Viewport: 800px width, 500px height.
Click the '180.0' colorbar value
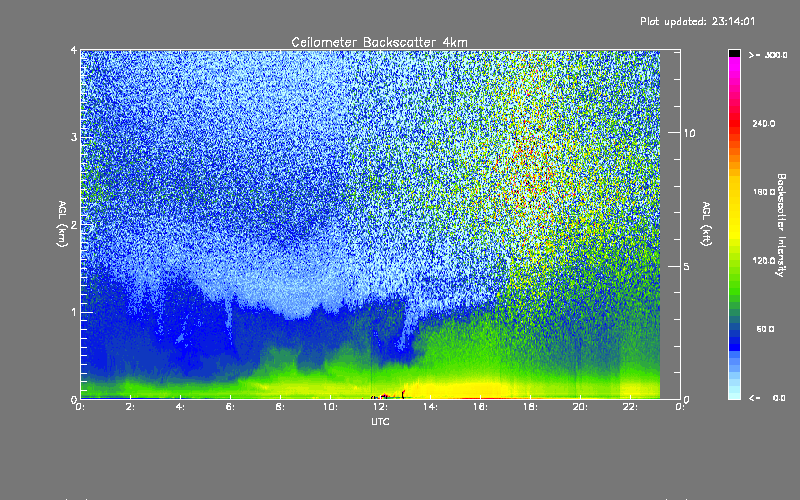tap(764, 192)
